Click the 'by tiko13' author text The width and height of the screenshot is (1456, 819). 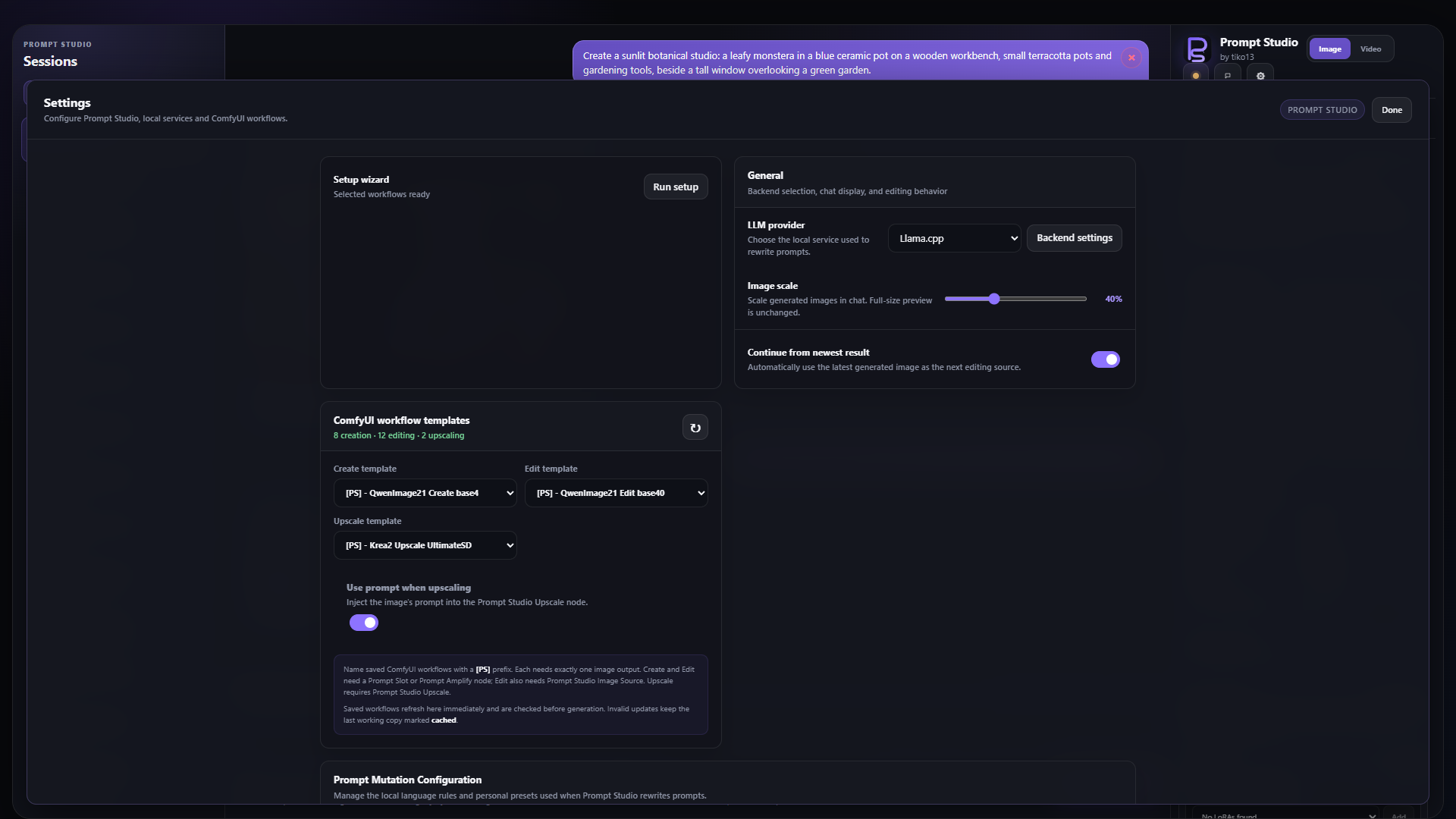(x=1236, y=57)
